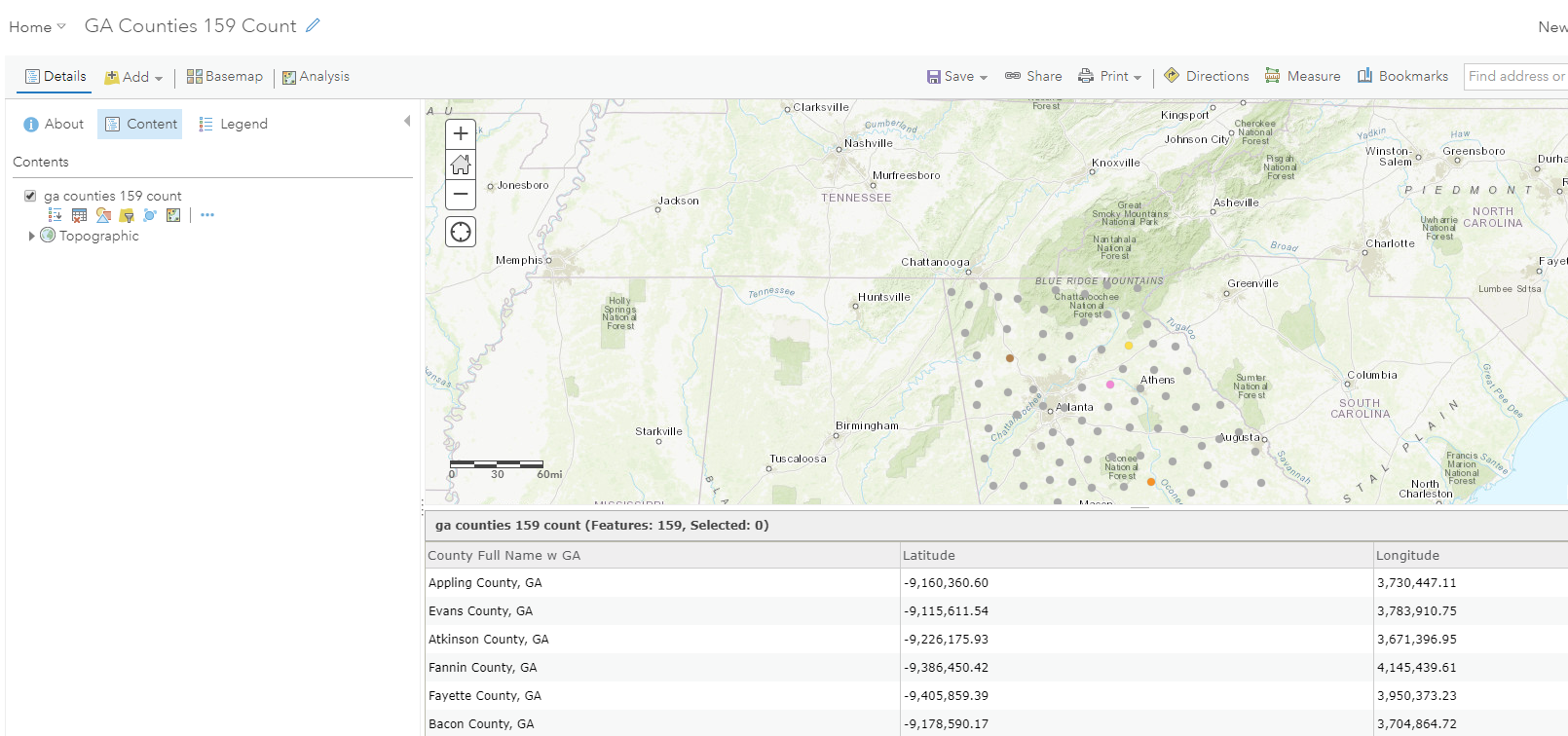The image size is (1568, 736).
Task: Uncheck the ga counties 159 count layer
Action: click(30, 196)
